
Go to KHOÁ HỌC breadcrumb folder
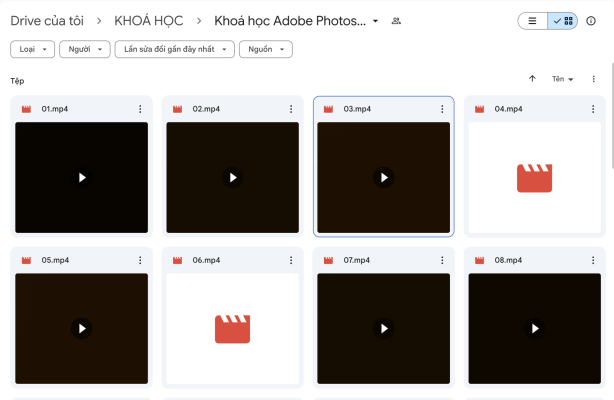pyautogui.click(x=149, y=21)
